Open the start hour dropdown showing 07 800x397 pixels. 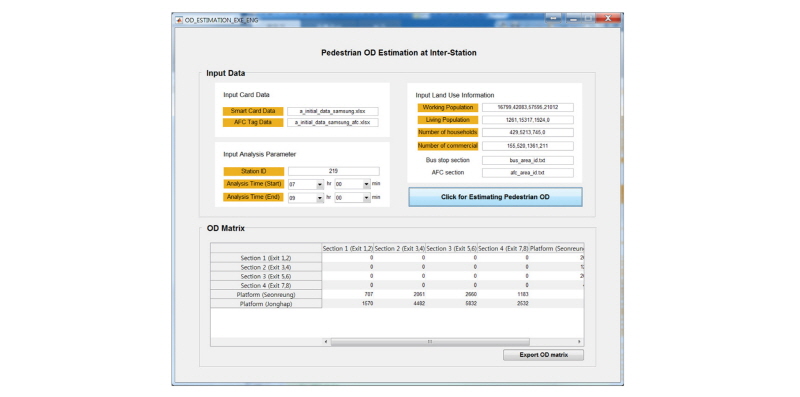tap(306, 185)
